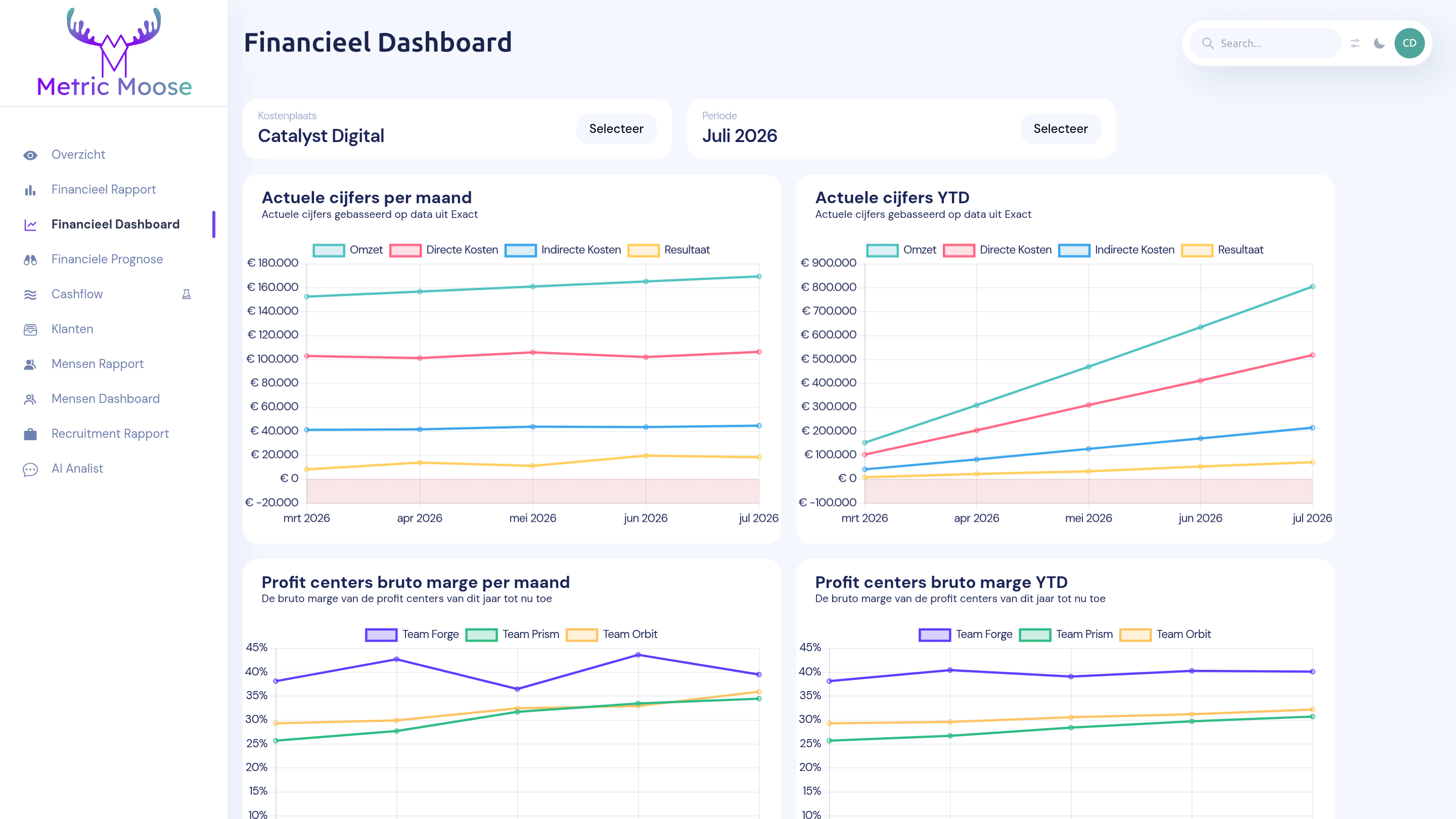The height and width of the screenshot is (819, 1456).
Task: Toggle Indirecte Kosten legend in YTD chart
Action: click(x=1116, y=250)
